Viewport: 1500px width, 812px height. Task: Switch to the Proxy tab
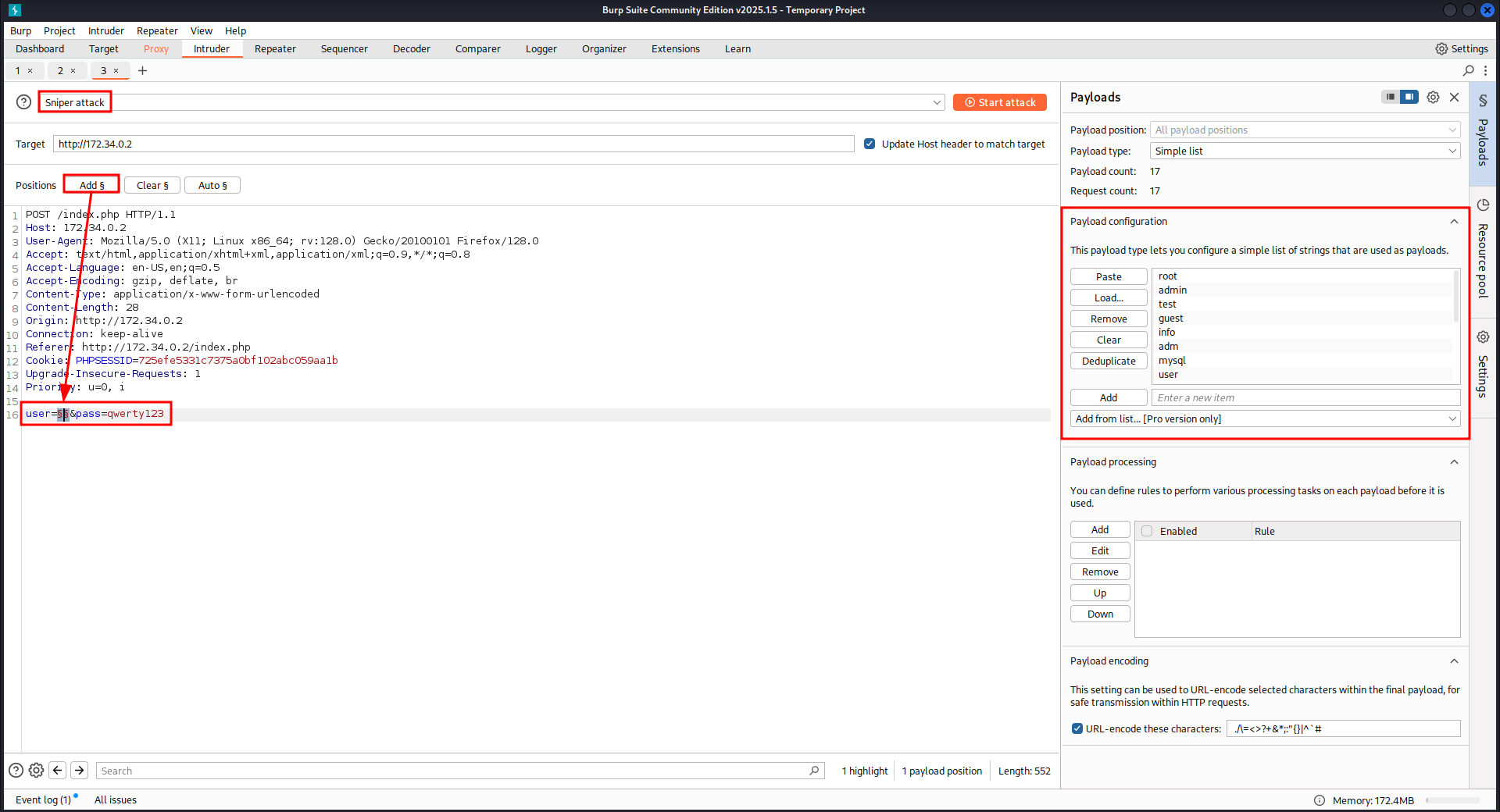[156, 48]
